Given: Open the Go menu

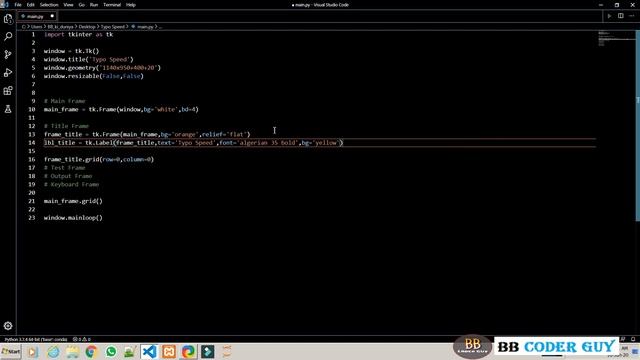Looking at the screenshot, I should point(82,5).
